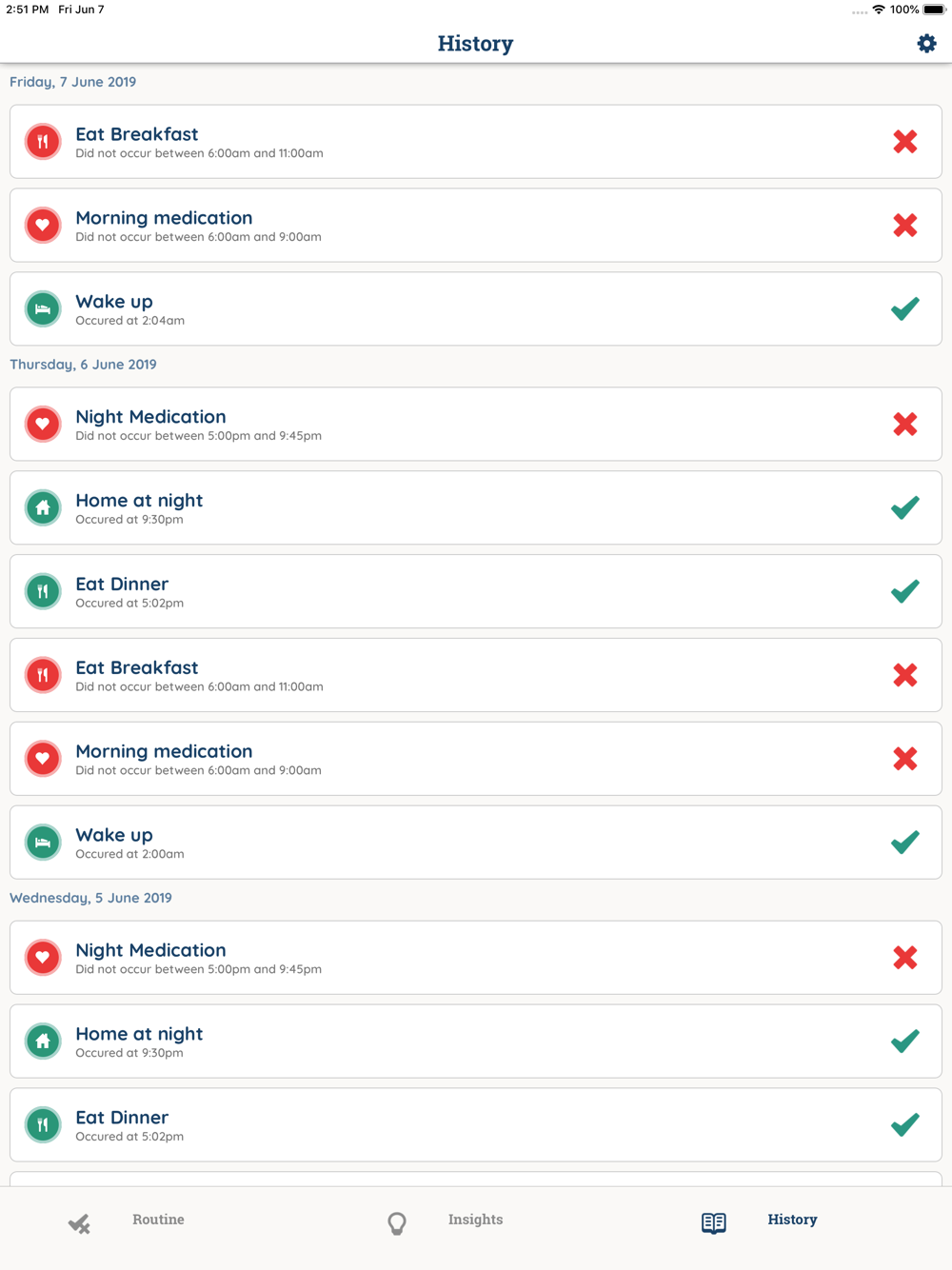The image size is (952, 1270).
Task: Open Wednesday's Eat Dinner entry
Action: (476, 1125)
